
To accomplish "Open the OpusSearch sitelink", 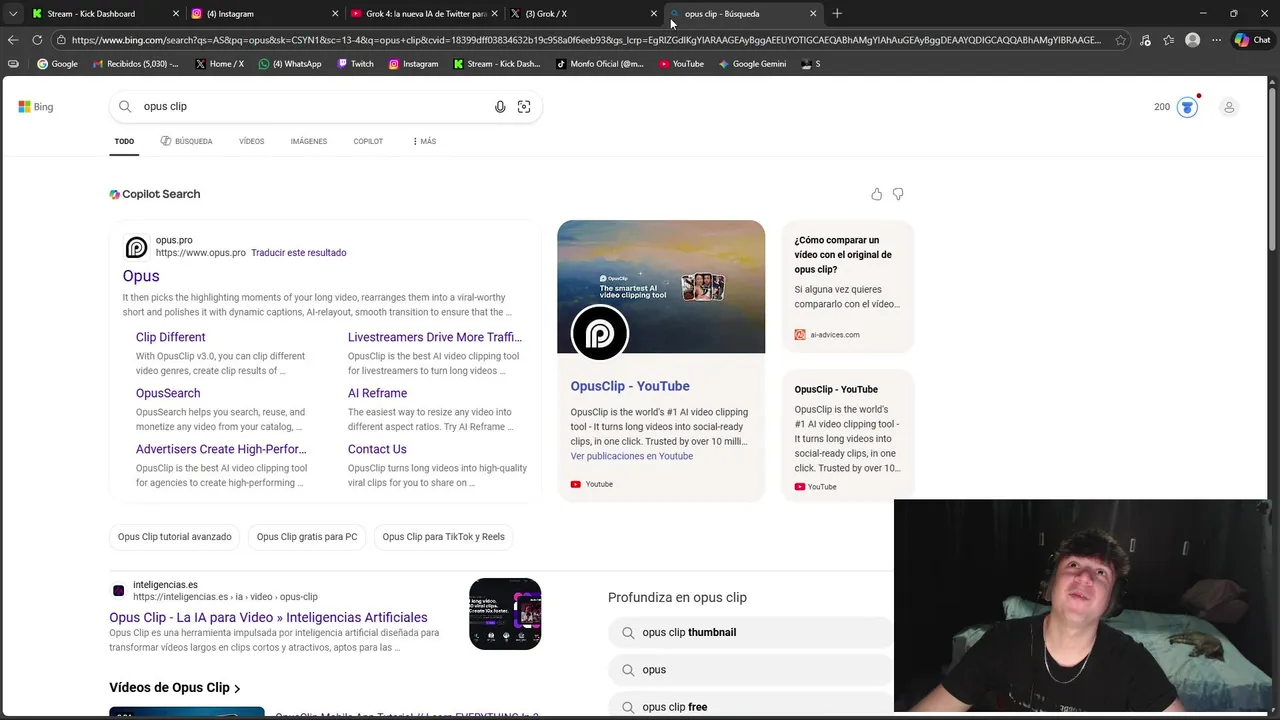I will point(168,393).
